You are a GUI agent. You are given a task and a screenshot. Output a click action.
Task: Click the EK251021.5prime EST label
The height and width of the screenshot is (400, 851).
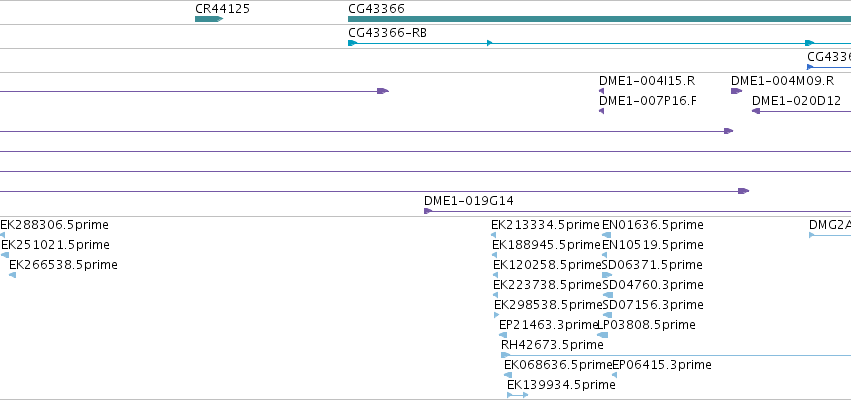point(55,245)
